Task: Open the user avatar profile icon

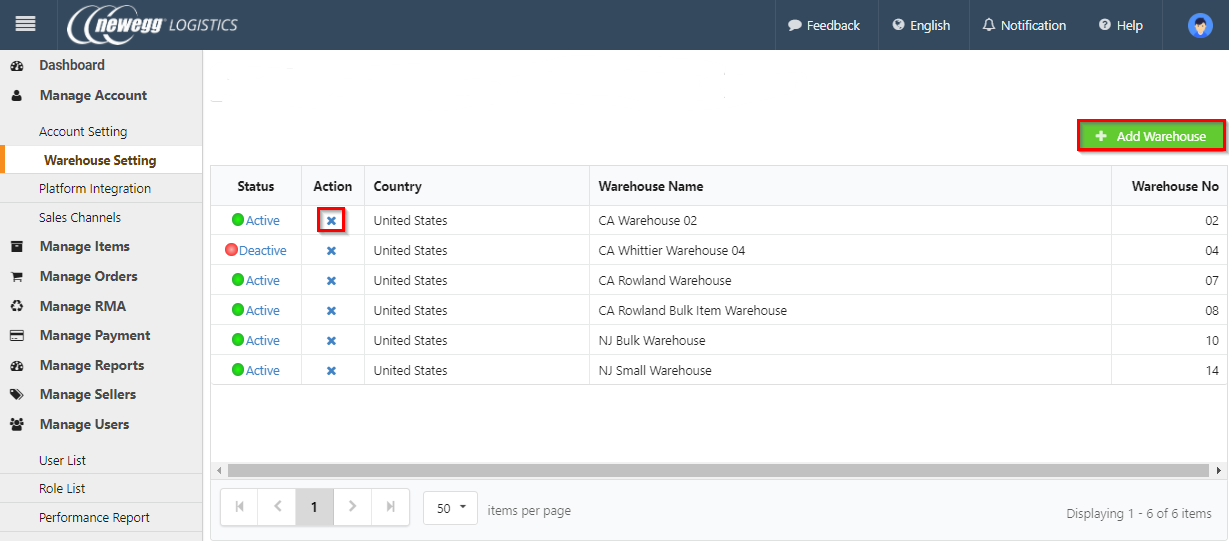Action: click(x=1199, y=26)
